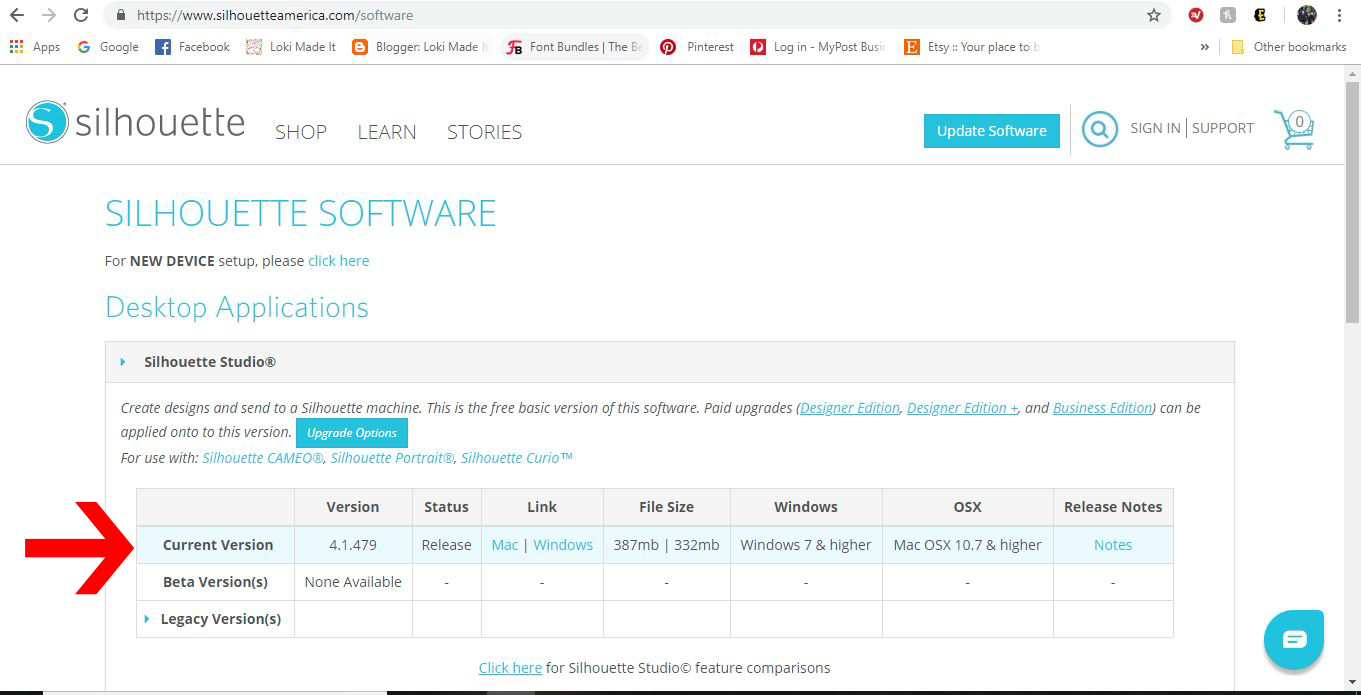
Task: Open the live chat bubble button
Action: coord(1294,639)
